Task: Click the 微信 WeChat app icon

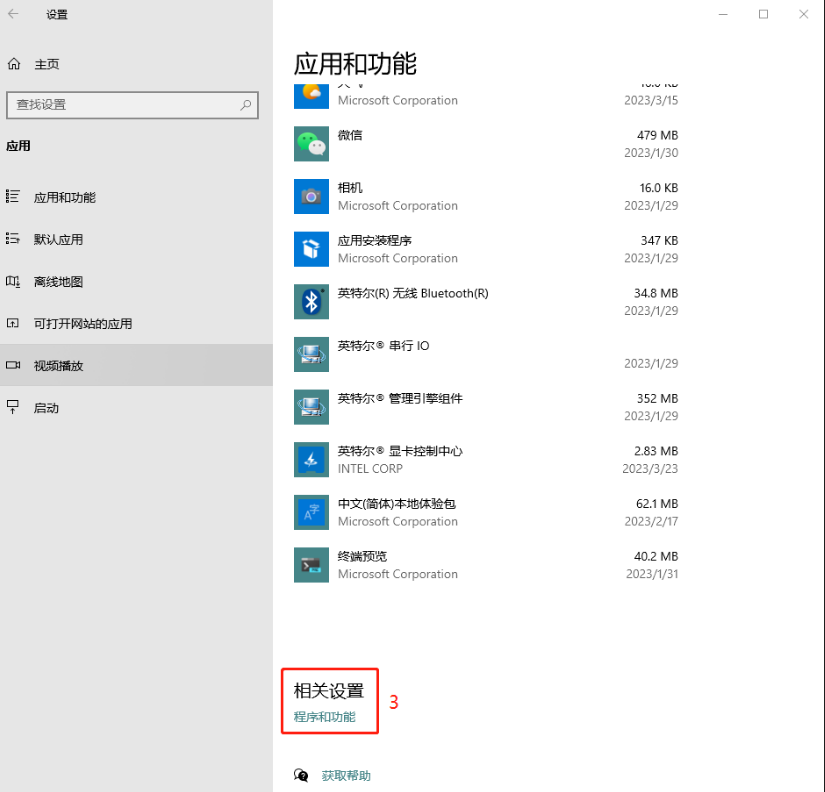Action: point(311,144)
